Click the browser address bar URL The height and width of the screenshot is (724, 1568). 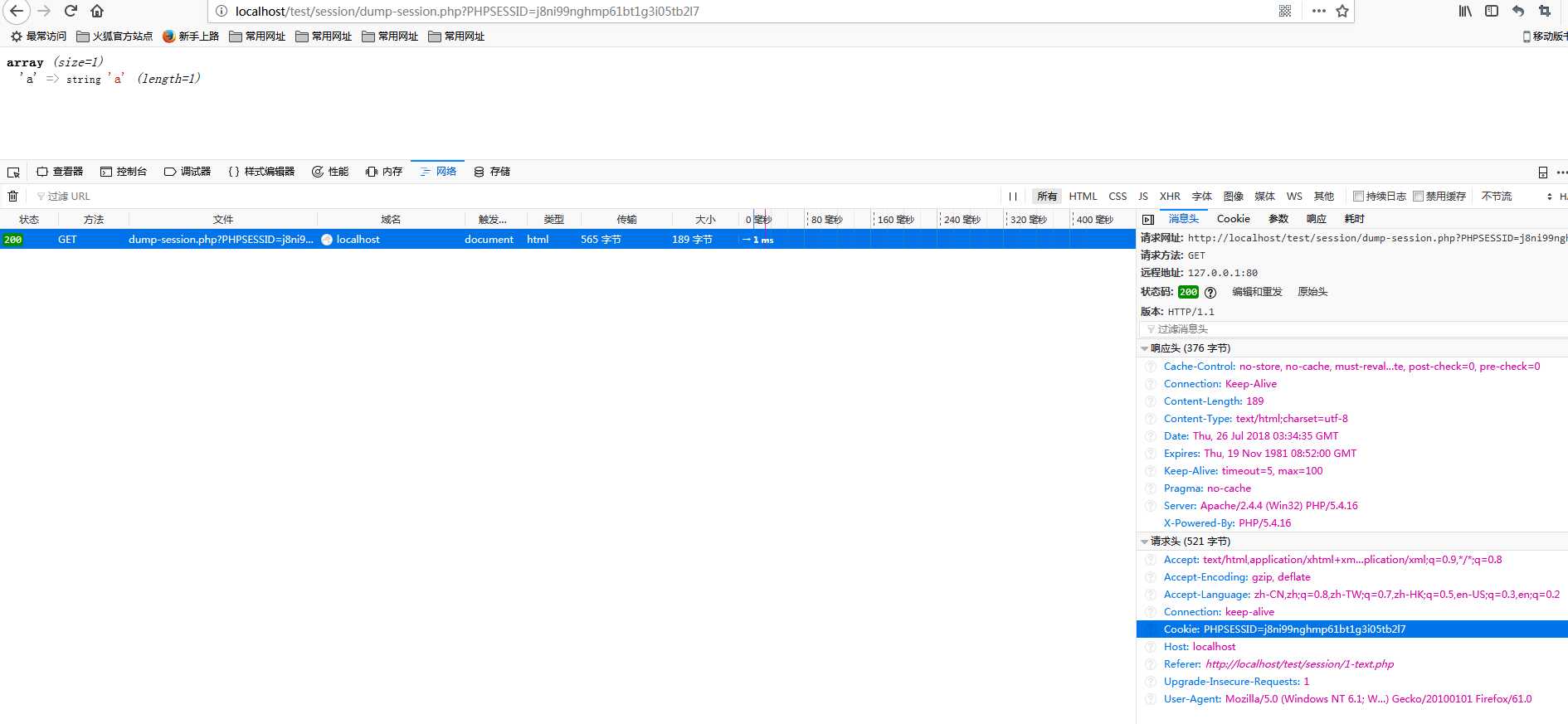(467, 11)
